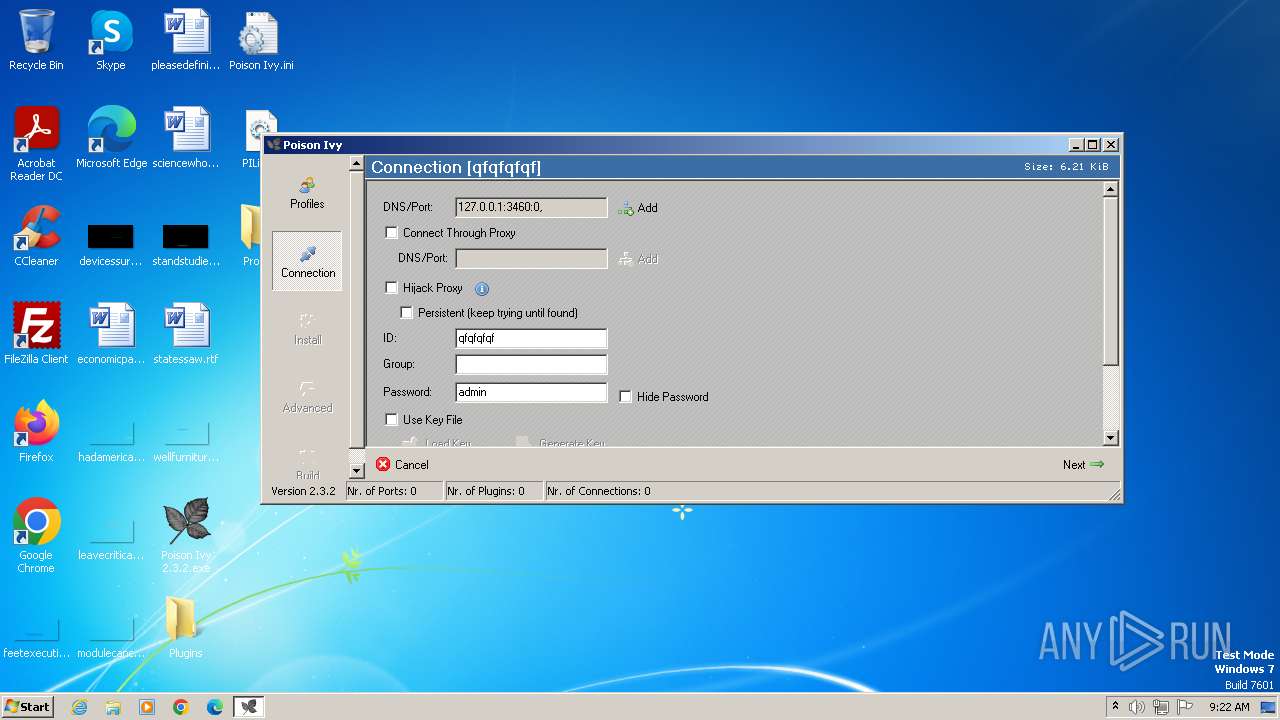The width and height of the screenshot is (1280, 720).
Task: Click the Size 6.21 KiB label
Action: pyautogui.click(x=1066, y=167)
